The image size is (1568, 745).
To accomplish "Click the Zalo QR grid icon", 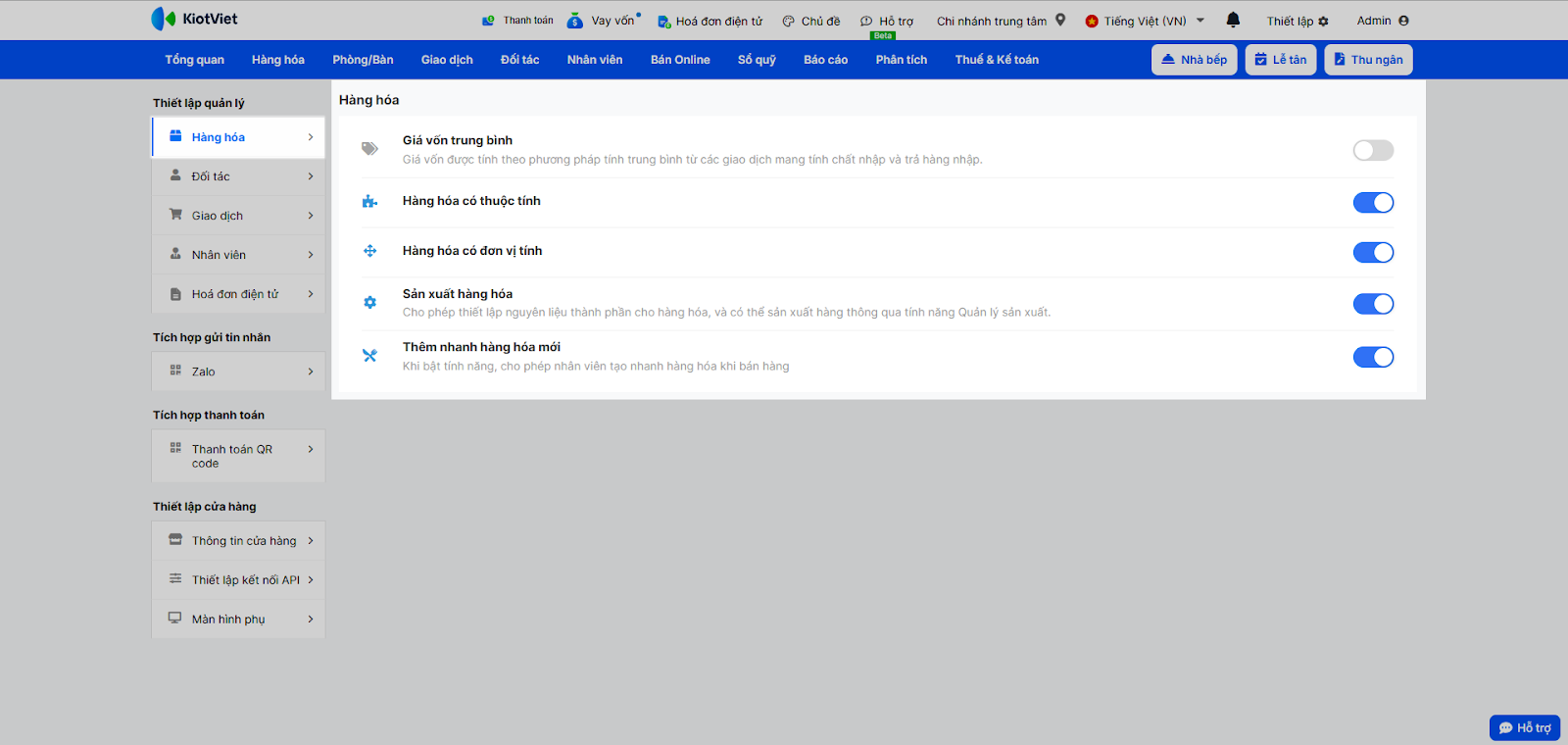I will (175, 371).
